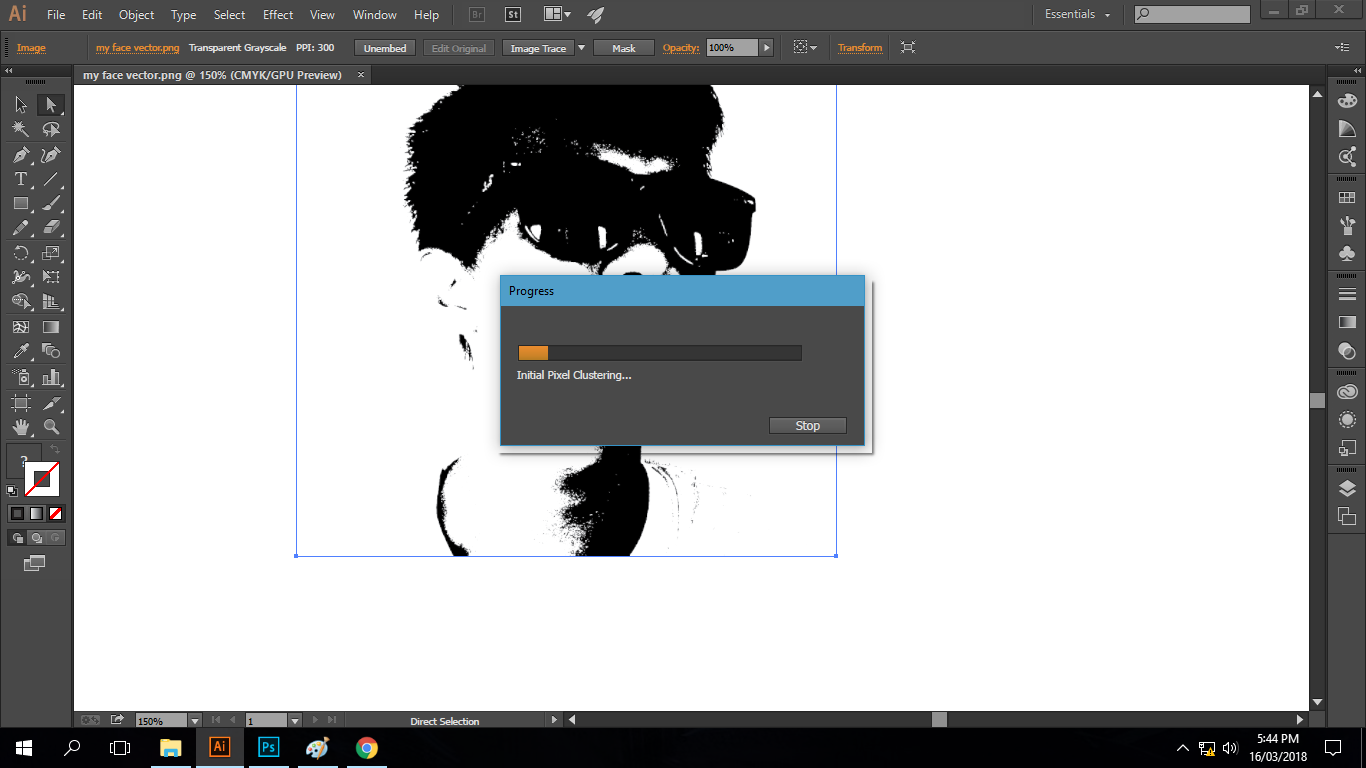The height and width of the screenshot is (768, 1366).
Task: Set fill mode to Color
Action: (x=17, y=513)
